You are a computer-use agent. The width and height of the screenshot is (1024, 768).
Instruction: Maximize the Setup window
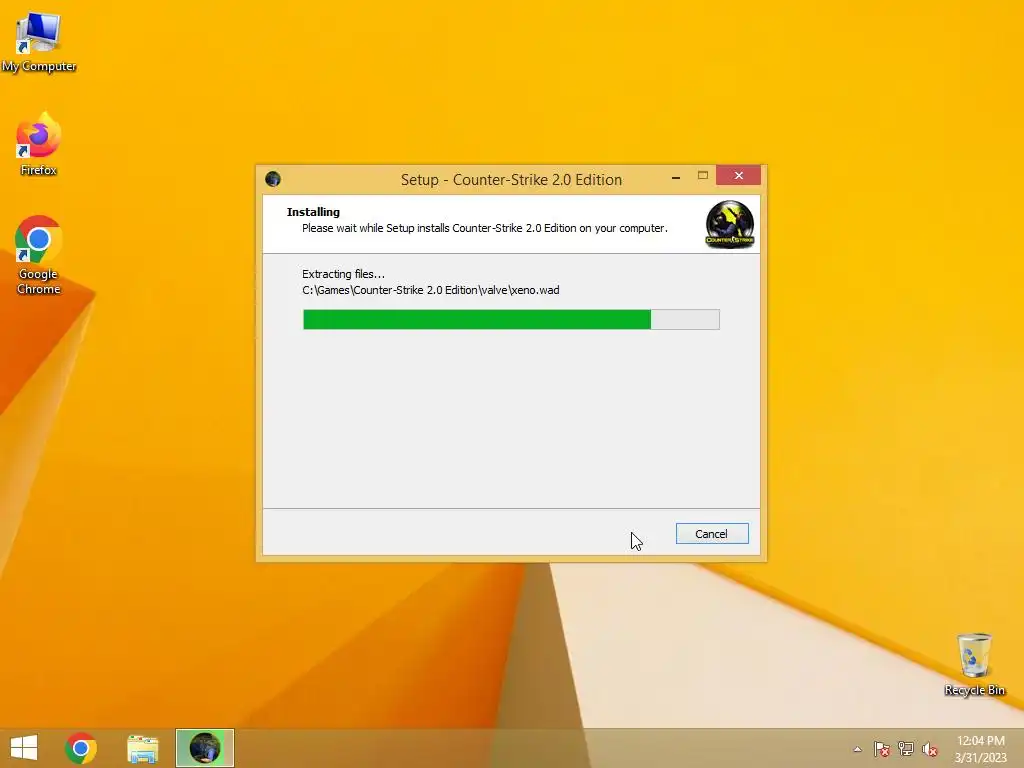[703, 176]
